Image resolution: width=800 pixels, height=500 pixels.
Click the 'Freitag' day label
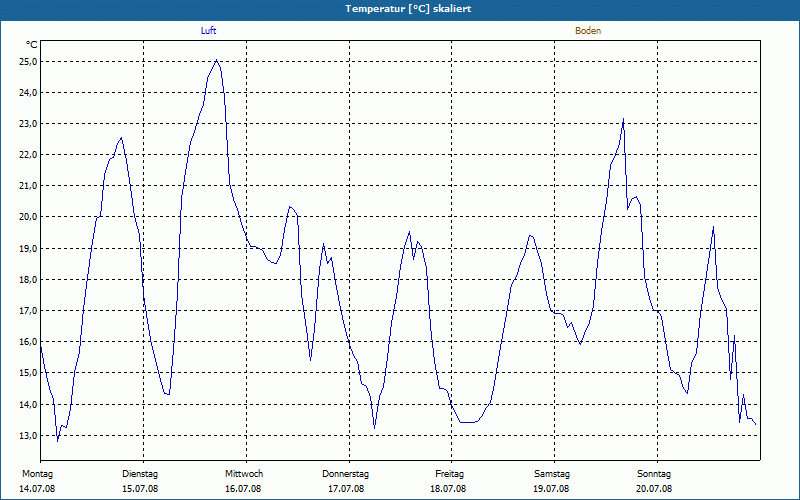click(449, 474)
